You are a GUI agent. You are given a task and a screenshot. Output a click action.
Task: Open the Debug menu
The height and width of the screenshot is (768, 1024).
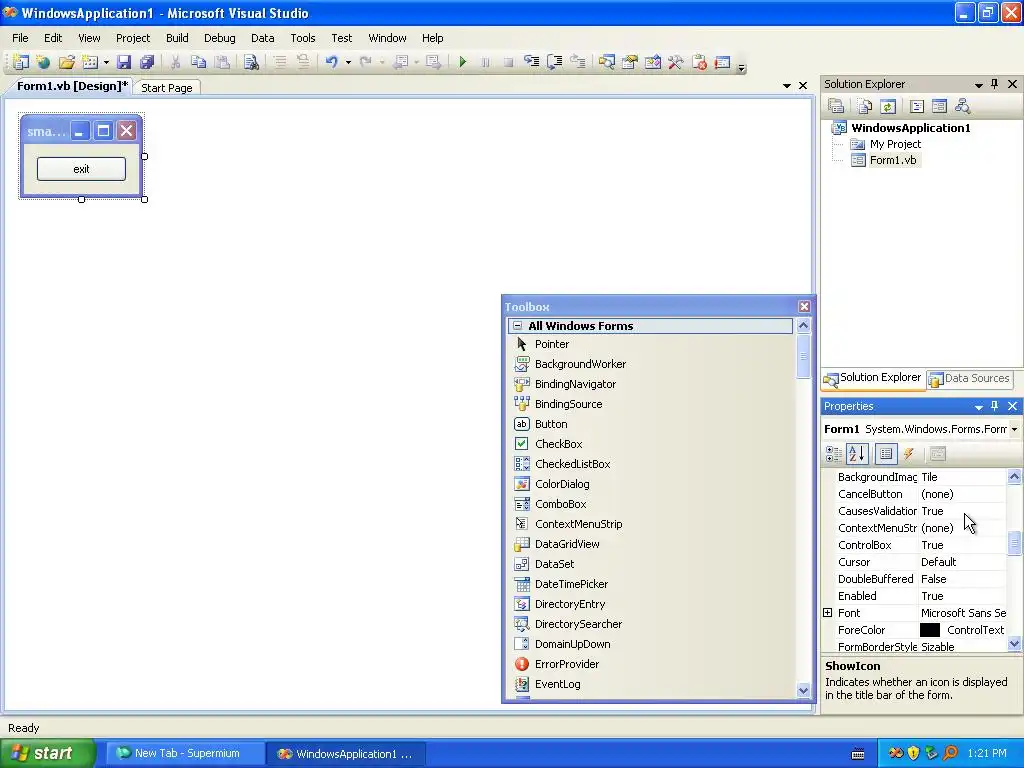[219, 38]
